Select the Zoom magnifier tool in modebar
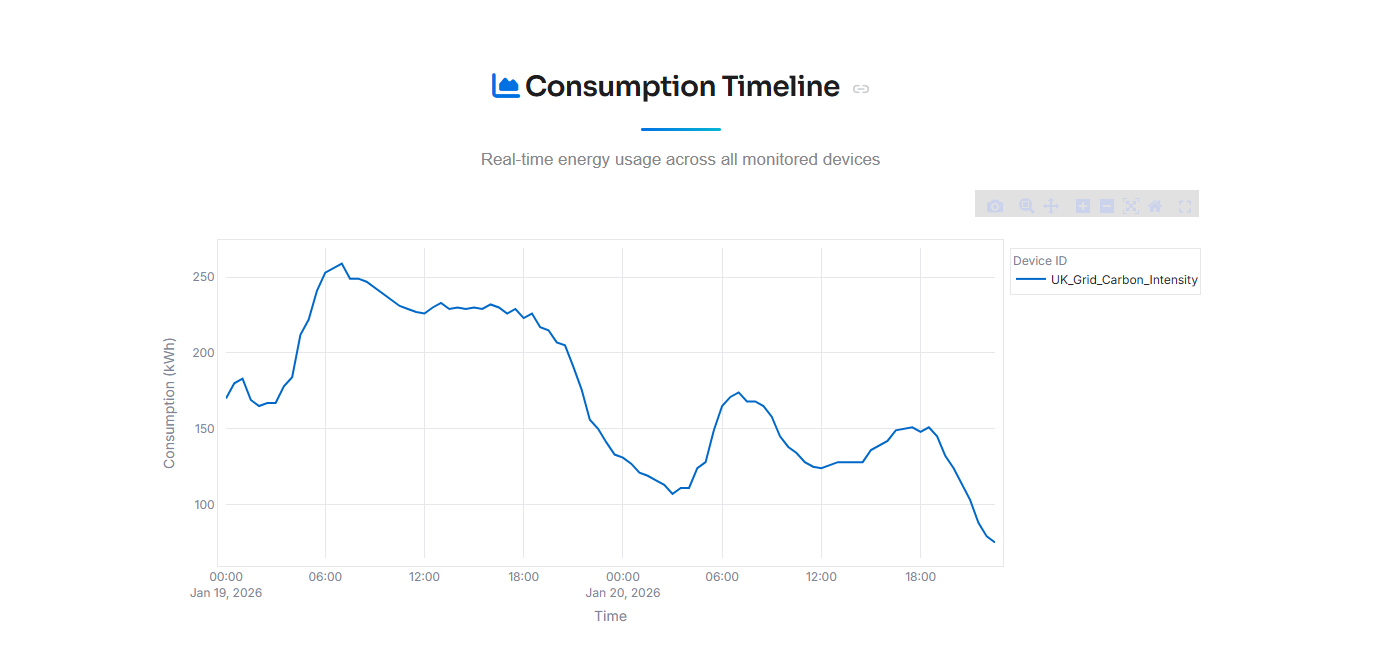 pyautogui.click(x=1026, y=206)
